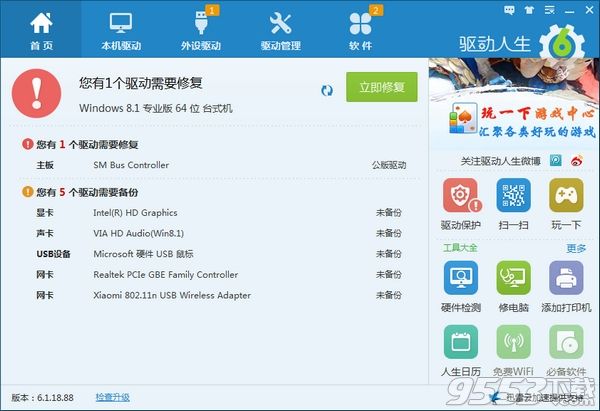This screenshot has width=600, height=411.
Task: Click 关注驱动人生微博 label
Action: tap(501, 161)
